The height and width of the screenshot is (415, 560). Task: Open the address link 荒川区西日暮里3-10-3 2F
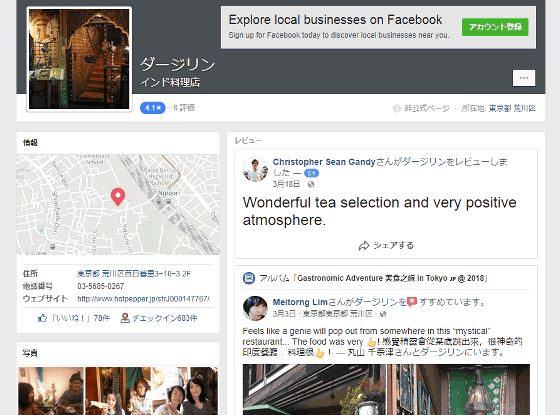(134, 274)
